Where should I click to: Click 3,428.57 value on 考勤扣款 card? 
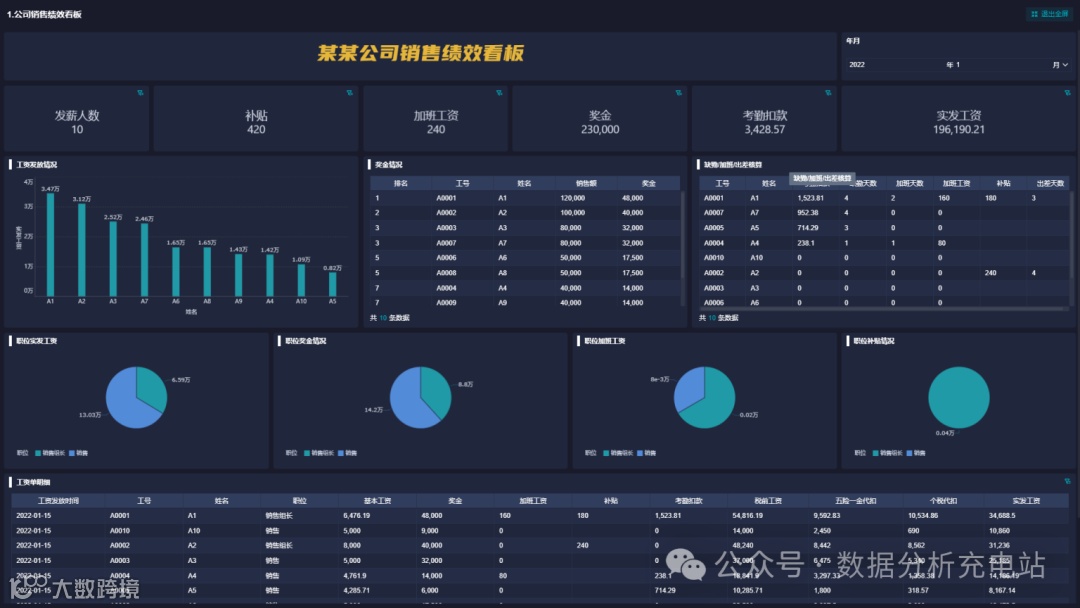(765, 129)
